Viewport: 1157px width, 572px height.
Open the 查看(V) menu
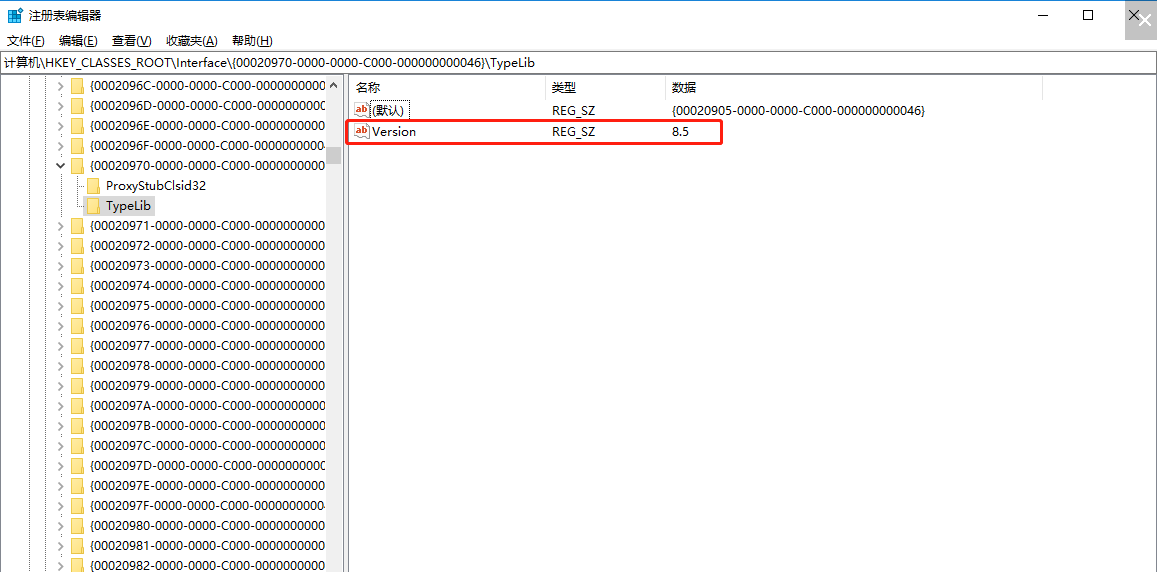click(x=131, y=41)
